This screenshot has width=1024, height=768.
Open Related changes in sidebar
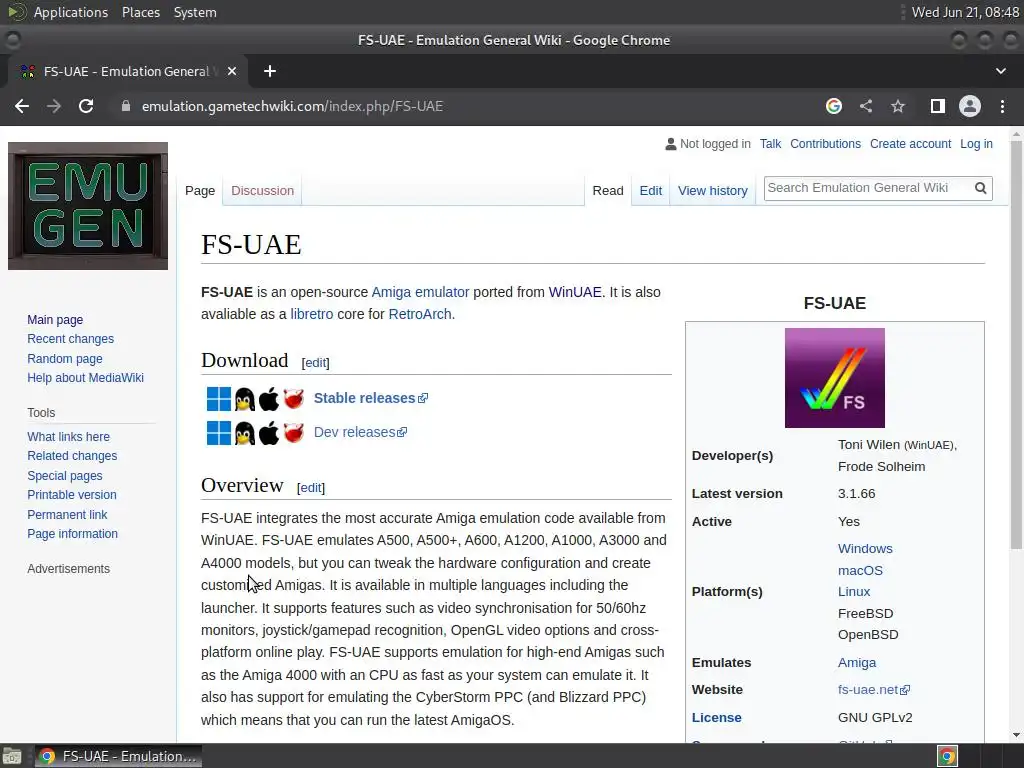pos(72,456)
